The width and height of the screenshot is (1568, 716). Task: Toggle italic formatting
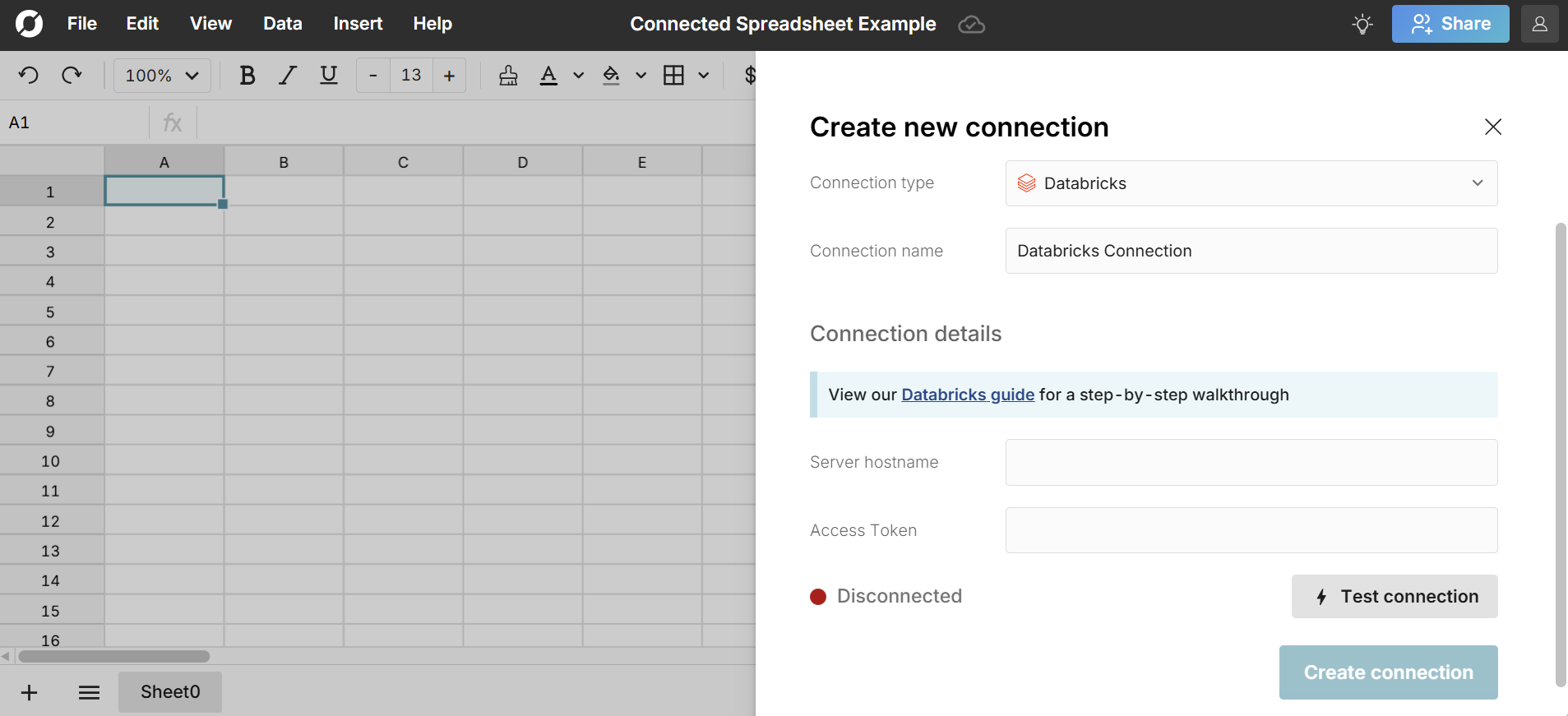287,76
